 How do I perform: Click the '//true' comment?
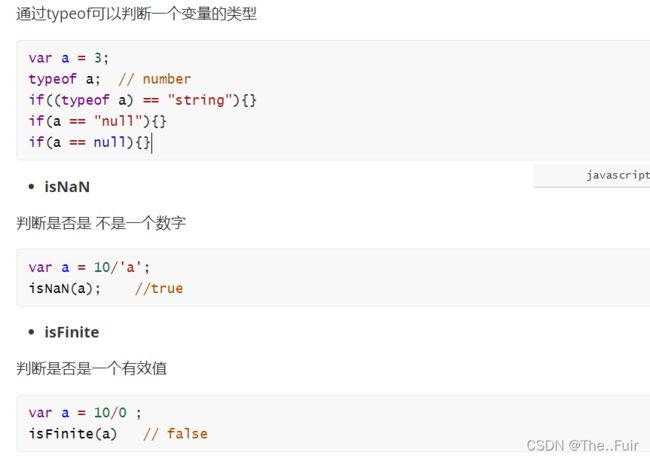coord(159,288)
